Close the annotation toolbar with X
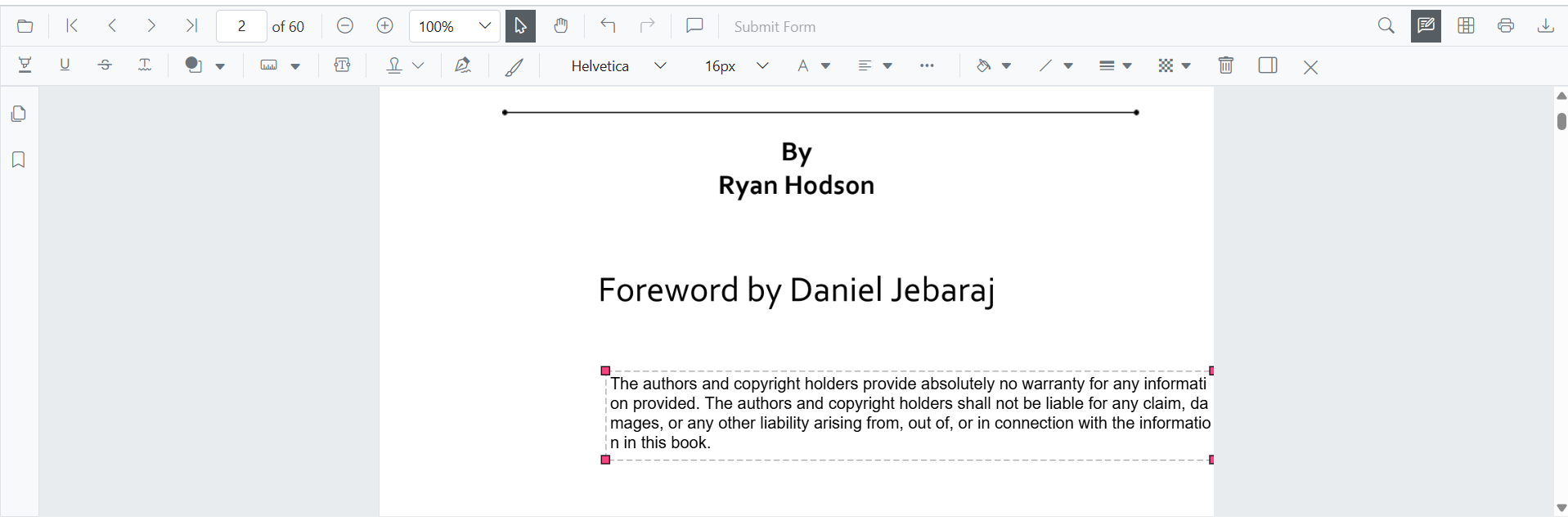 tap(1310, 67)
